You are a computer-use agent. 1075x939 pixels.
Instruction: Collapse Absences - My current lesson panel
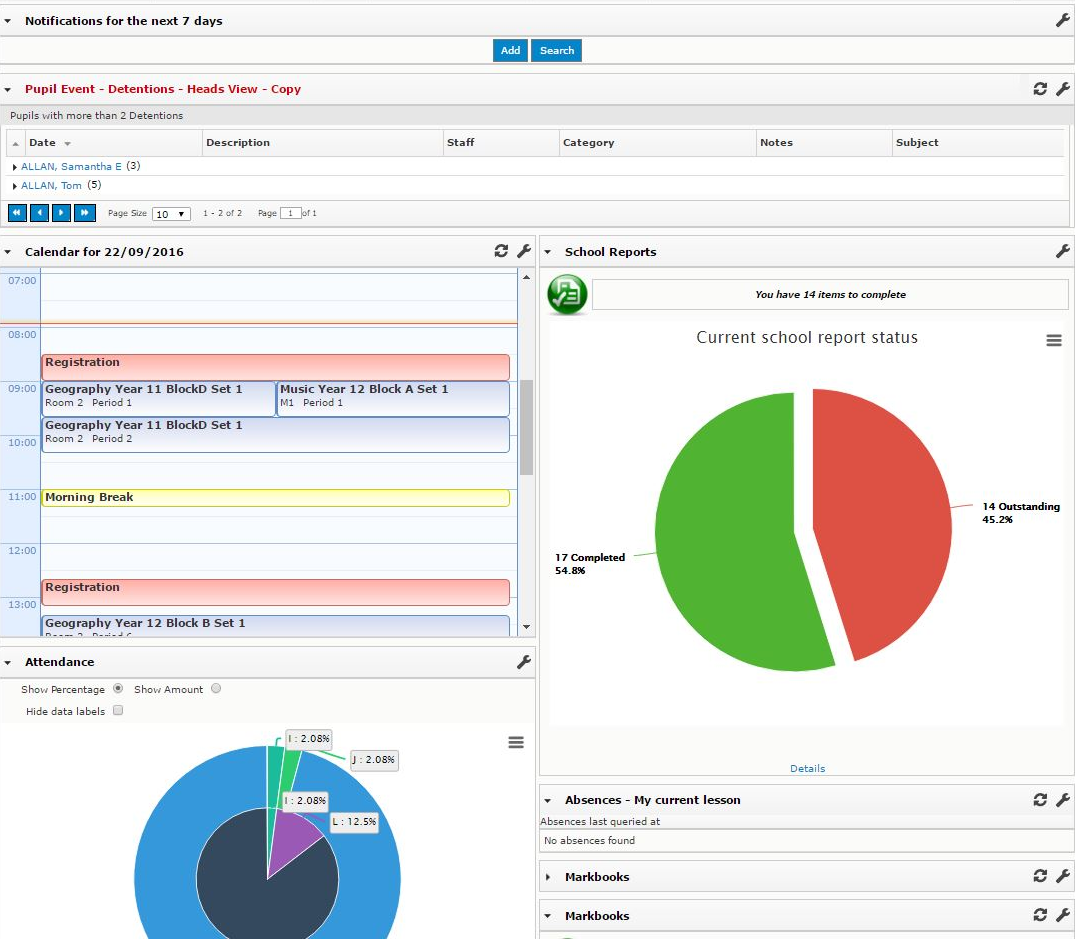tap(547, 801)
